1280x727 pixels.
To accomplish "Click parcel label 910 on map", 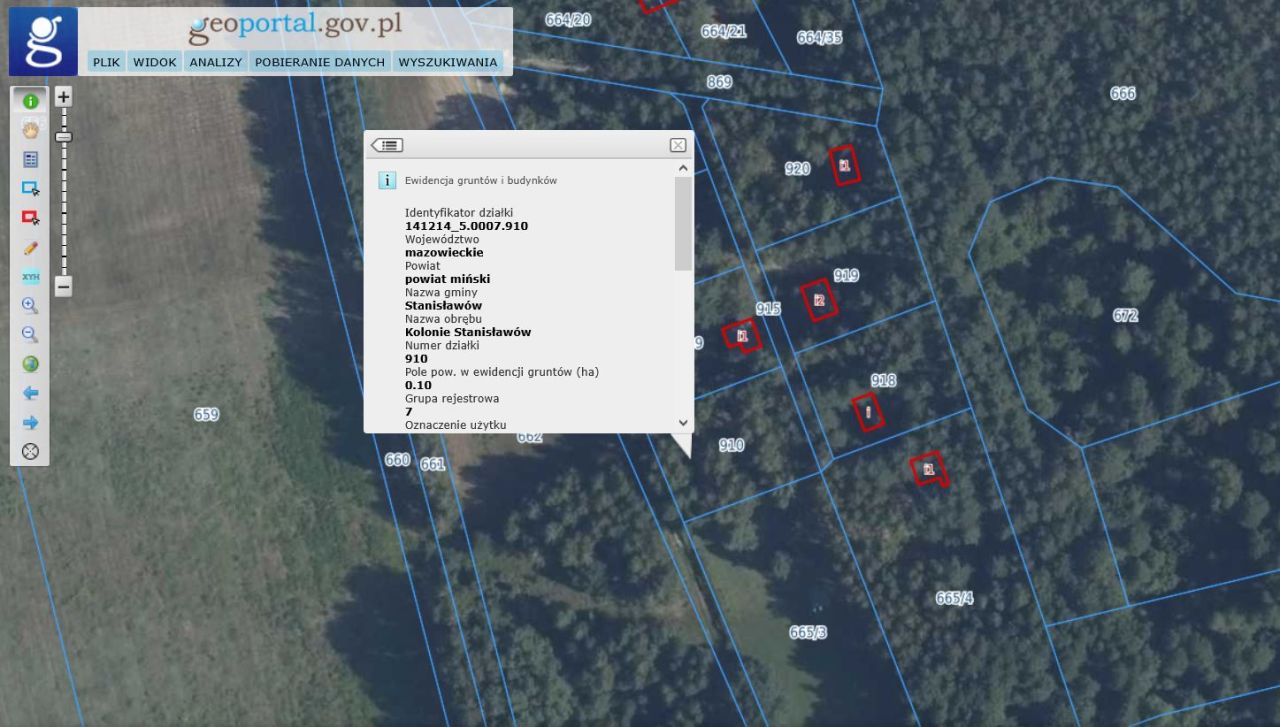I will coord(731,445).
